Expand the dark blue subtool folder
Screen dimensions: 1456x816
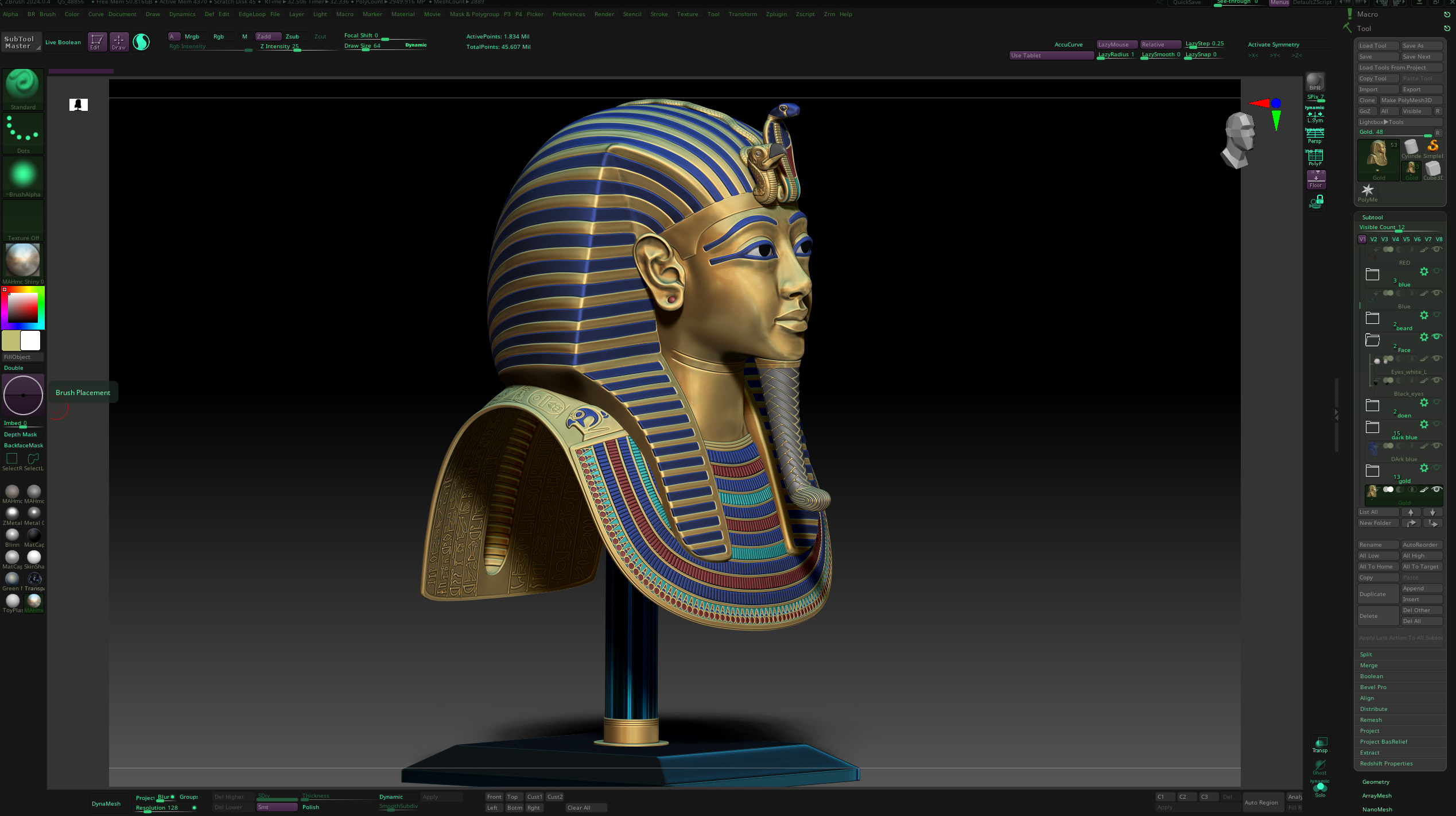1372,427
